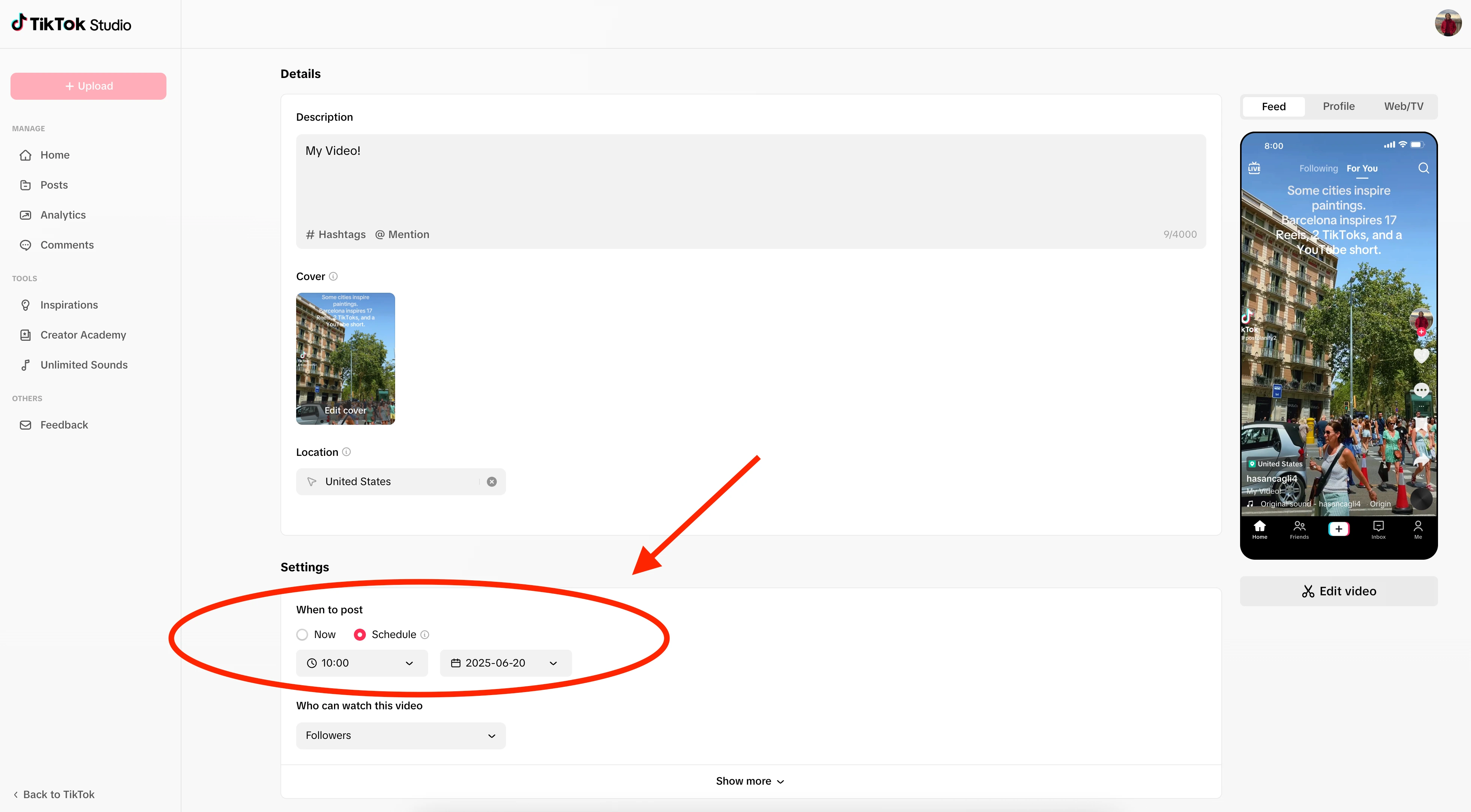Click the Edit video button
Screen dimensions: 1471x812
click(1339, 591)
